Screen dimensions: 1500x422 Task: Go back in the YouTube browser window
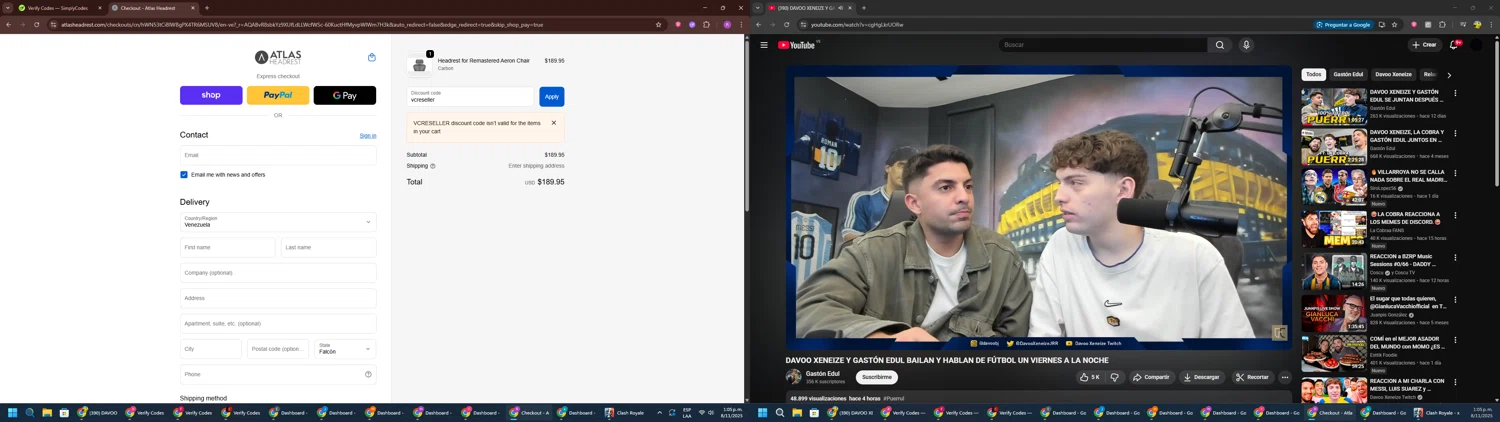(758, 25)
